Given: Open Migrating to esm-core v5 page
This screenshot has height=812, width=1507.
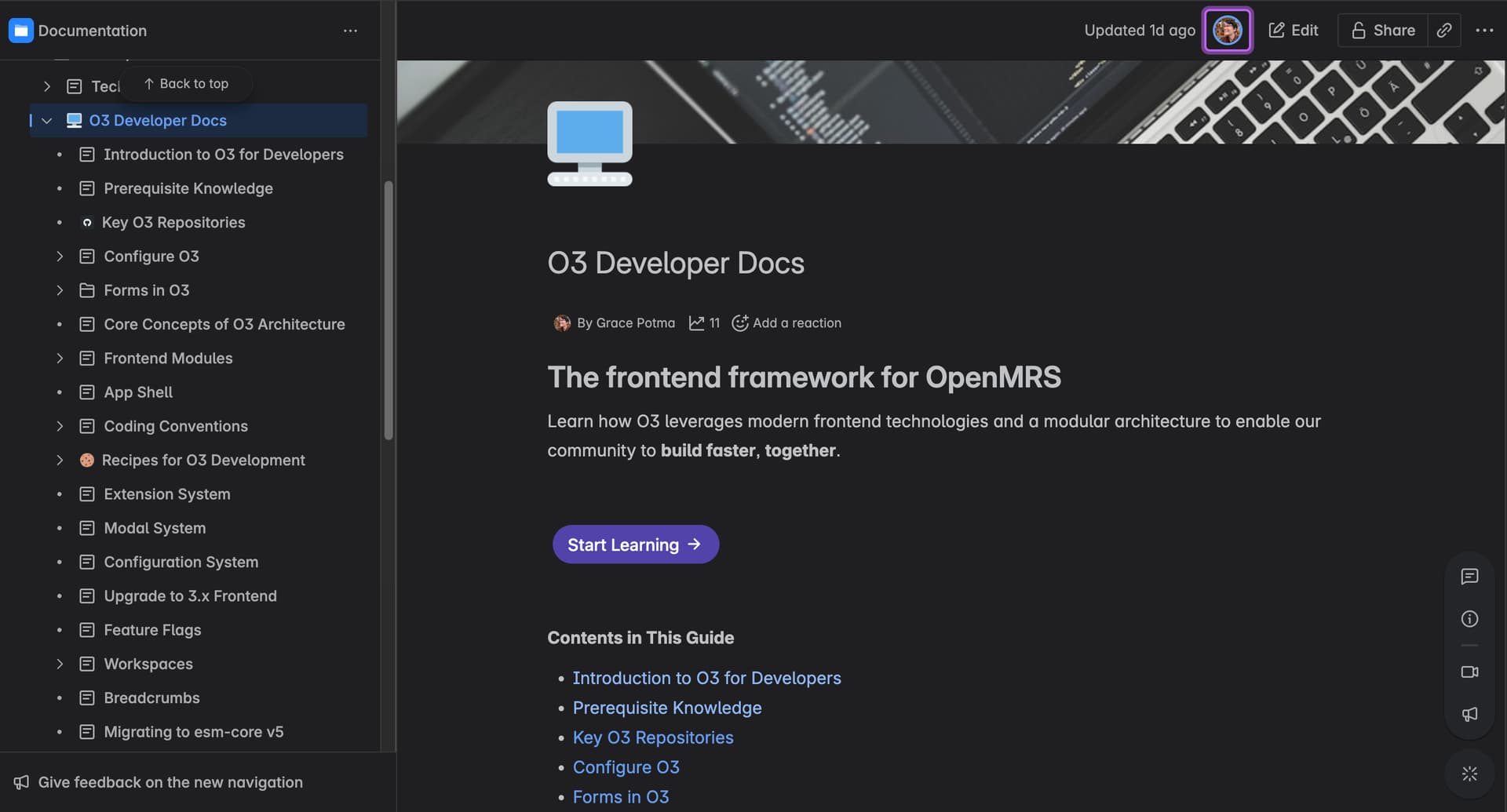Looking at the screenshot, I should tap(194, 732).
